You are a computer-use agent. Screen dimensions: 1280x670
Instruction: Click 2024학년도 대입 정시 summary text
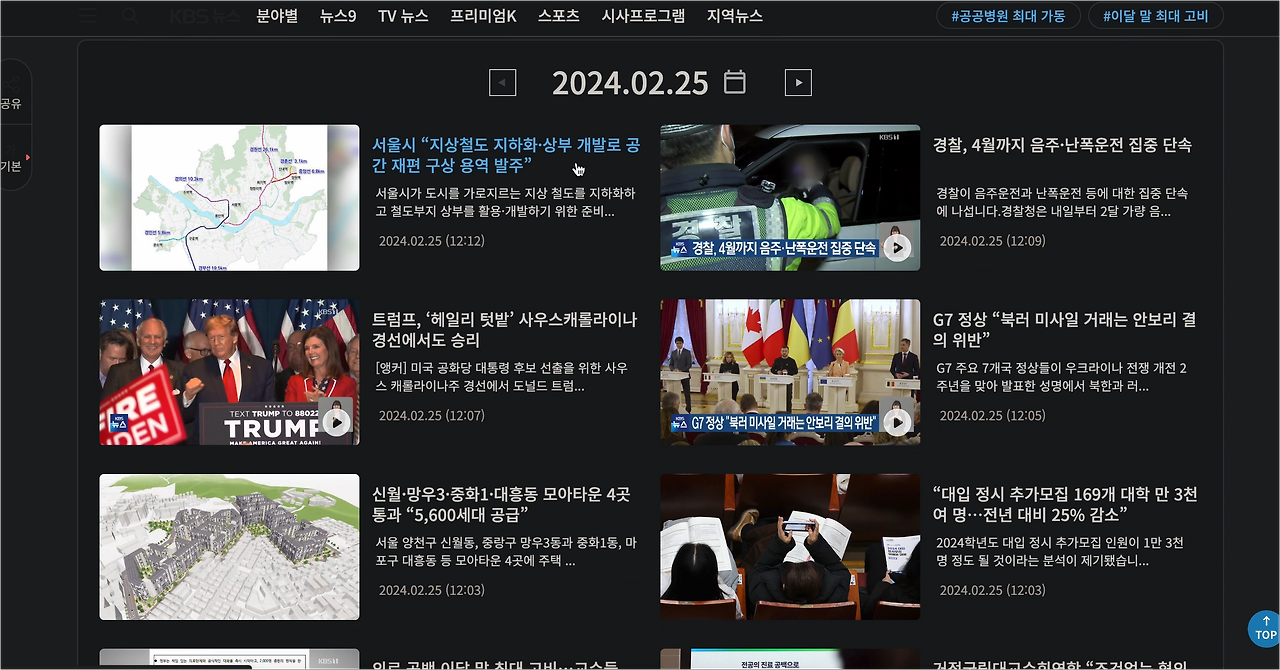[x=1061, y=552]
